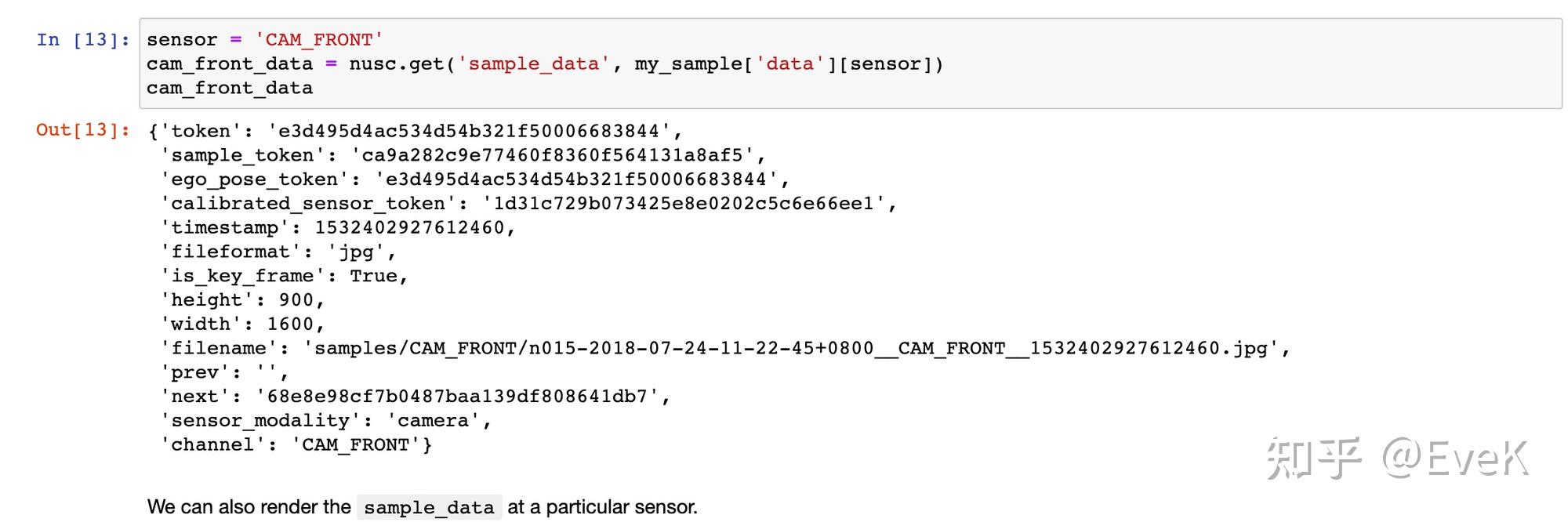Click the 'sample_data' string argument in the code

(534, 63)
